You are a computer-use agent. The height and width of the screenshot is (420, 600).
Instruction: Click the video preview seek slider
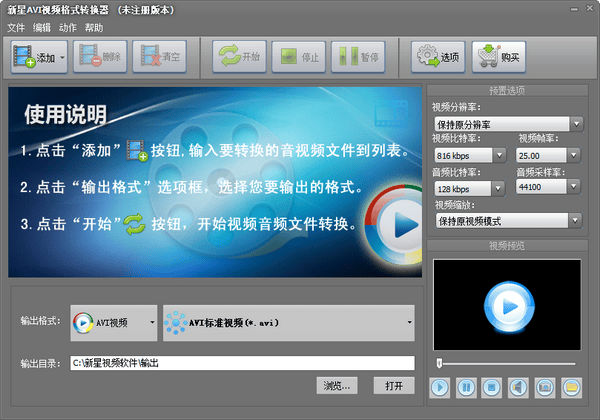click(x=507, y=362)
